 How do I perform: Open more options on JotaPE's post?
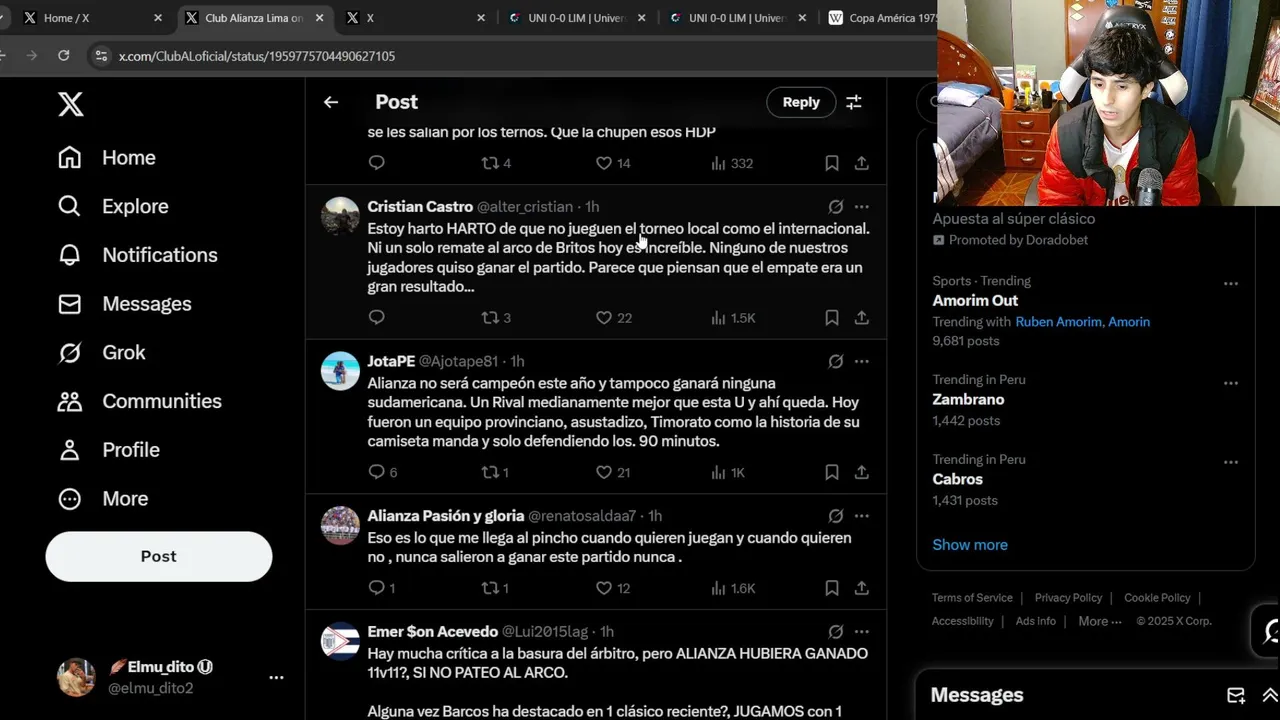coord(861,361)
